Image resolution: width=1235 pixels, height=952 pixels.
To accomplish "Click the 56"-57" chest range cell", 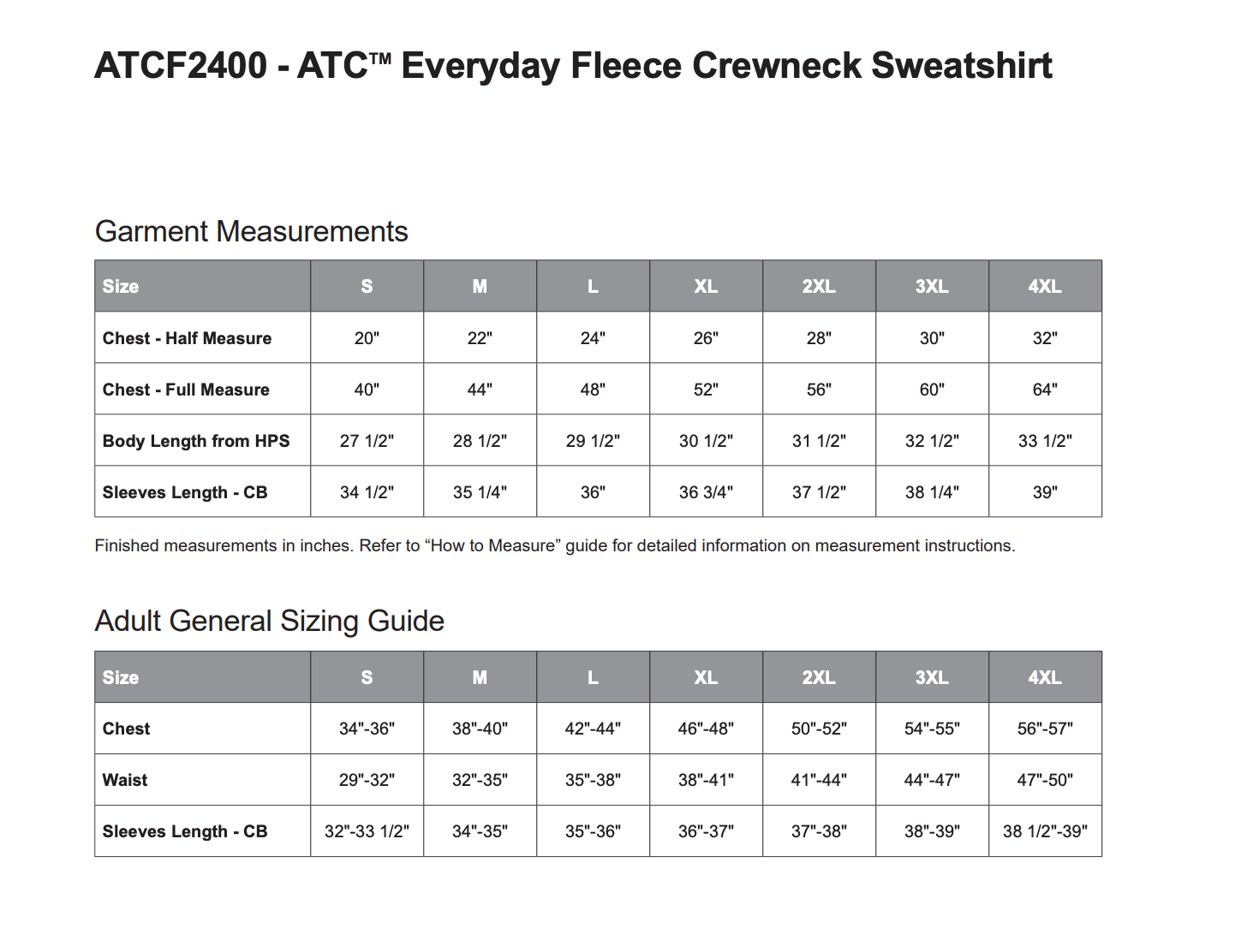I will (x=1044, y=729).
